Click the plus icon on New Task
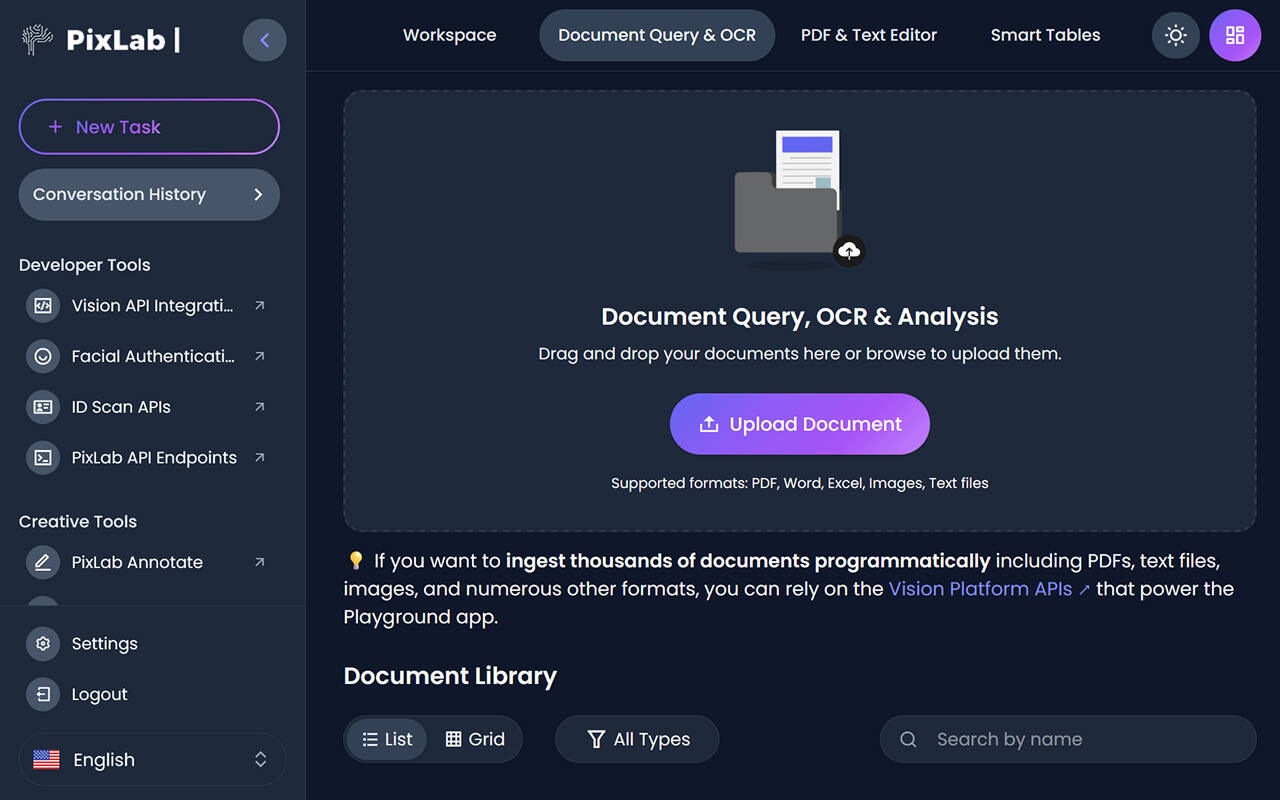Image resolution: width=1280 pixels, height=800 pixels. 55,127
